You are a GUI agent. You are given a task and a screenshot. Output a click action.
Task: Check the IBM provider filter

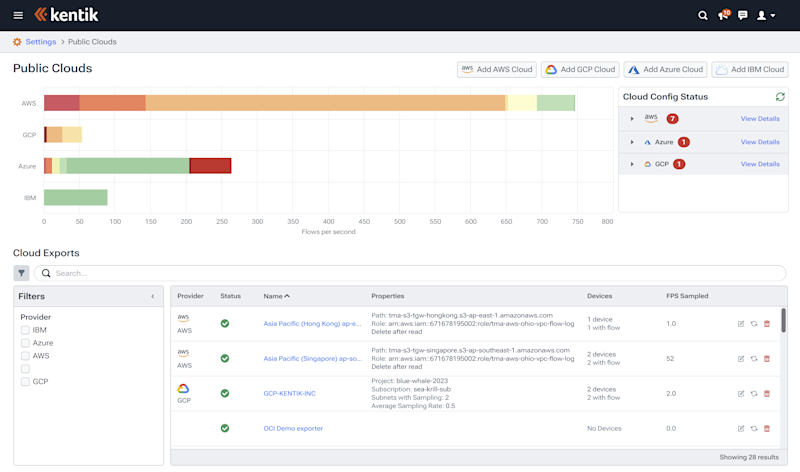click(x=25, y=330)
